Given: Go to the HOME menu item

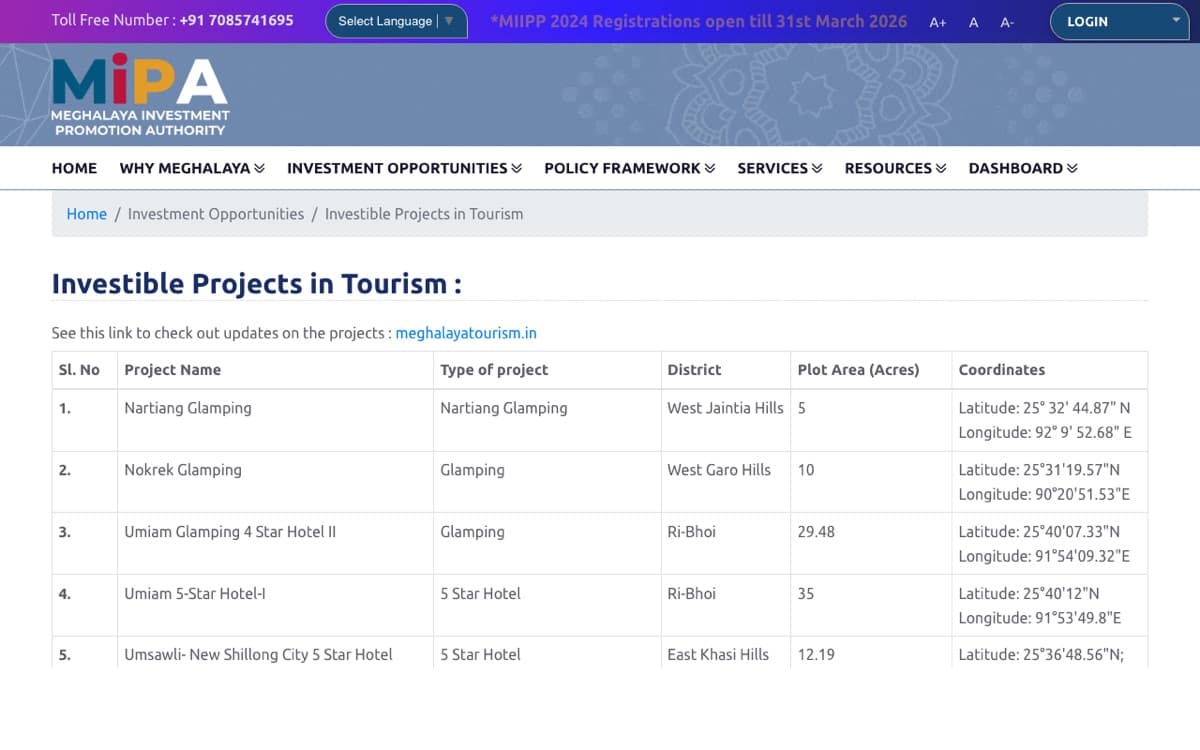Looking at the screenshot, I should [x=74, y=168].
